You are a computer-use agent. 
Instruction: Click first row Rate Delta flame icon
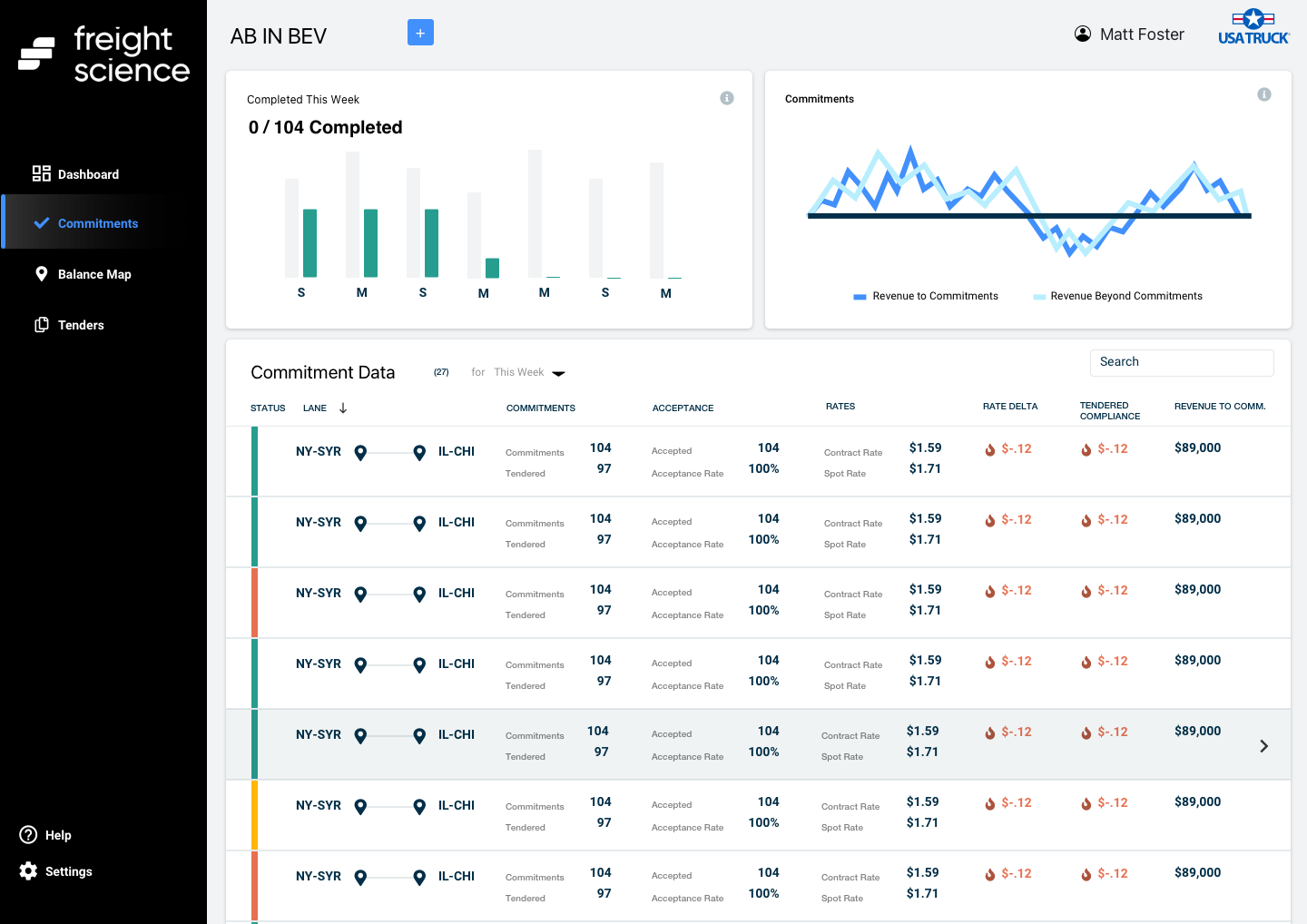point(990,449)
